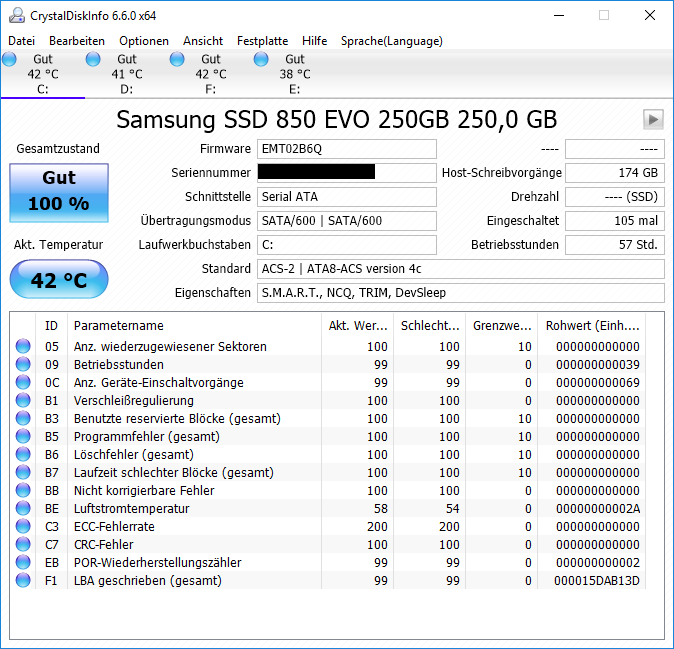Click the Grenzwe... column header
This screenshot has height=649, width=674.
[x=502, y=326]
